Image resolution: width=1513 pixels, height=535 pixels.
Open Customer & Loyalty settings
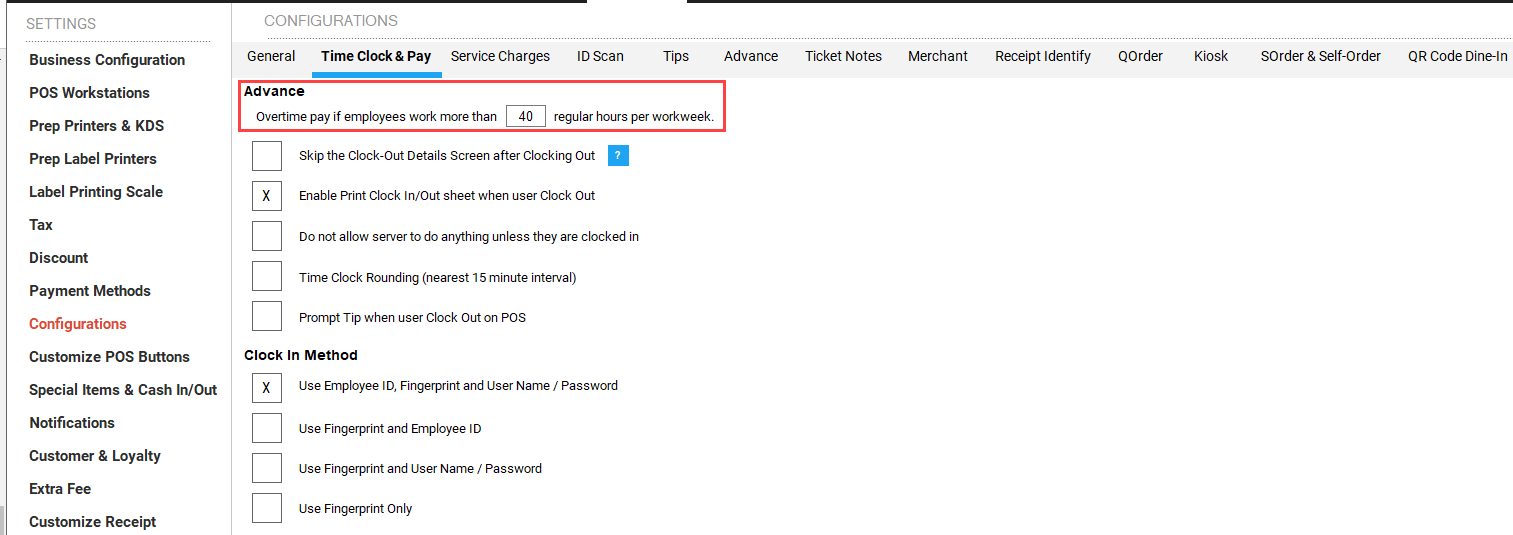95,456
